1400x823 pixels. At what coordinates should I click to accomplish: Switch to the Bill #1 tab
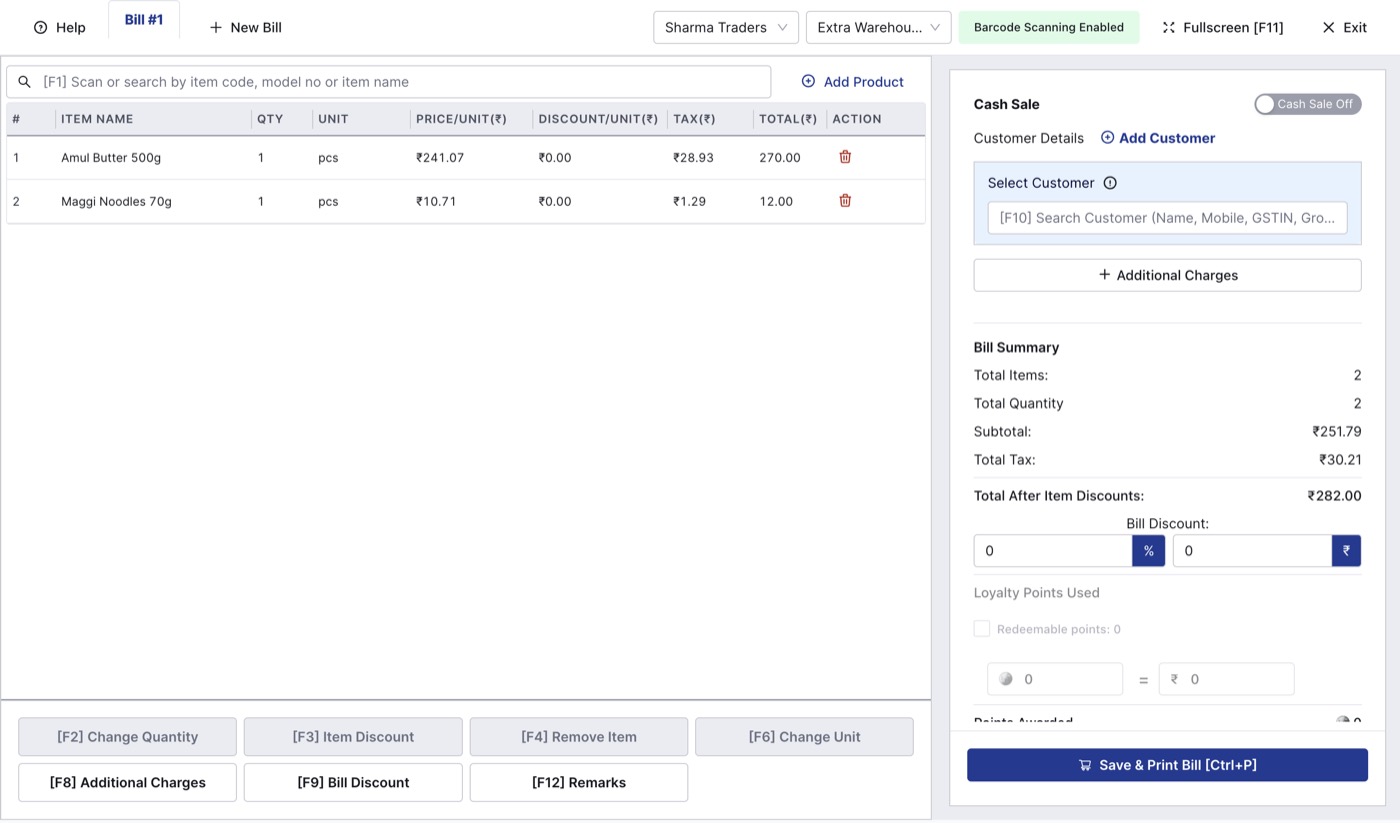tap(144, 20)
